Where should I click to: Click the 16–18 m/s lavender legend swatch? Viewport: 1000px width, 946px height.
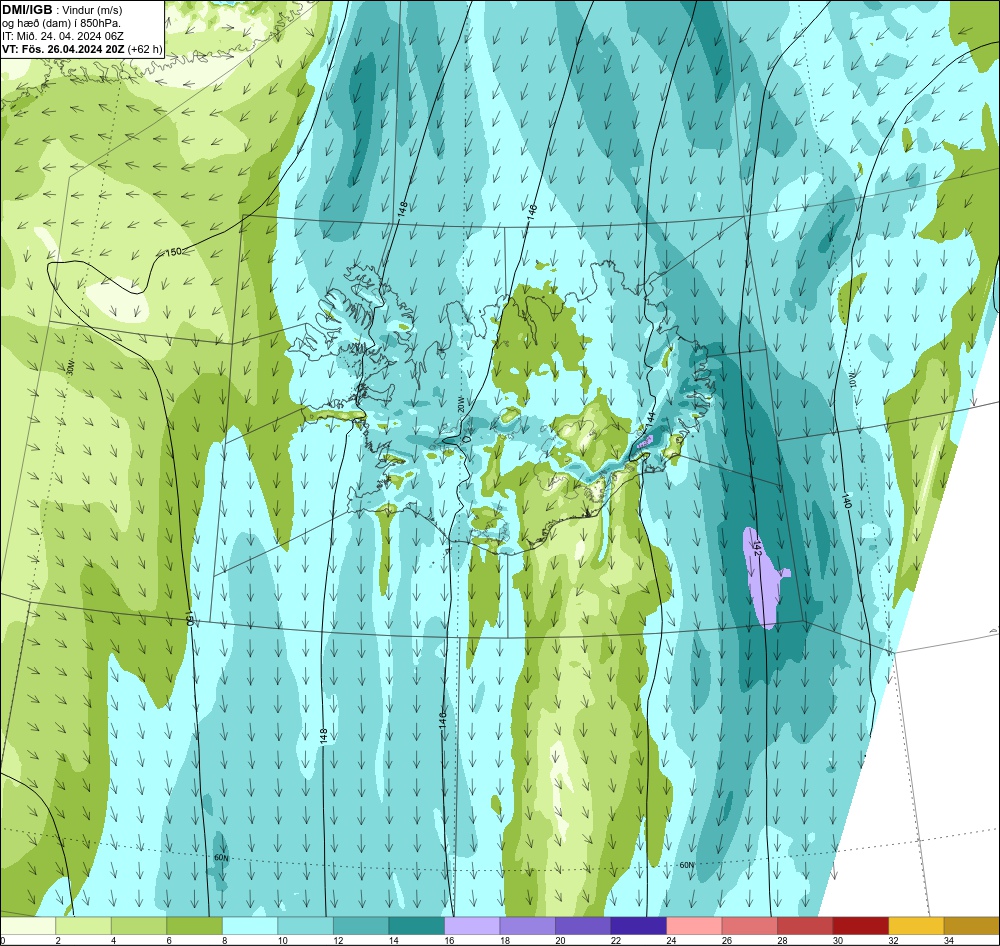(x=472, y=926)
